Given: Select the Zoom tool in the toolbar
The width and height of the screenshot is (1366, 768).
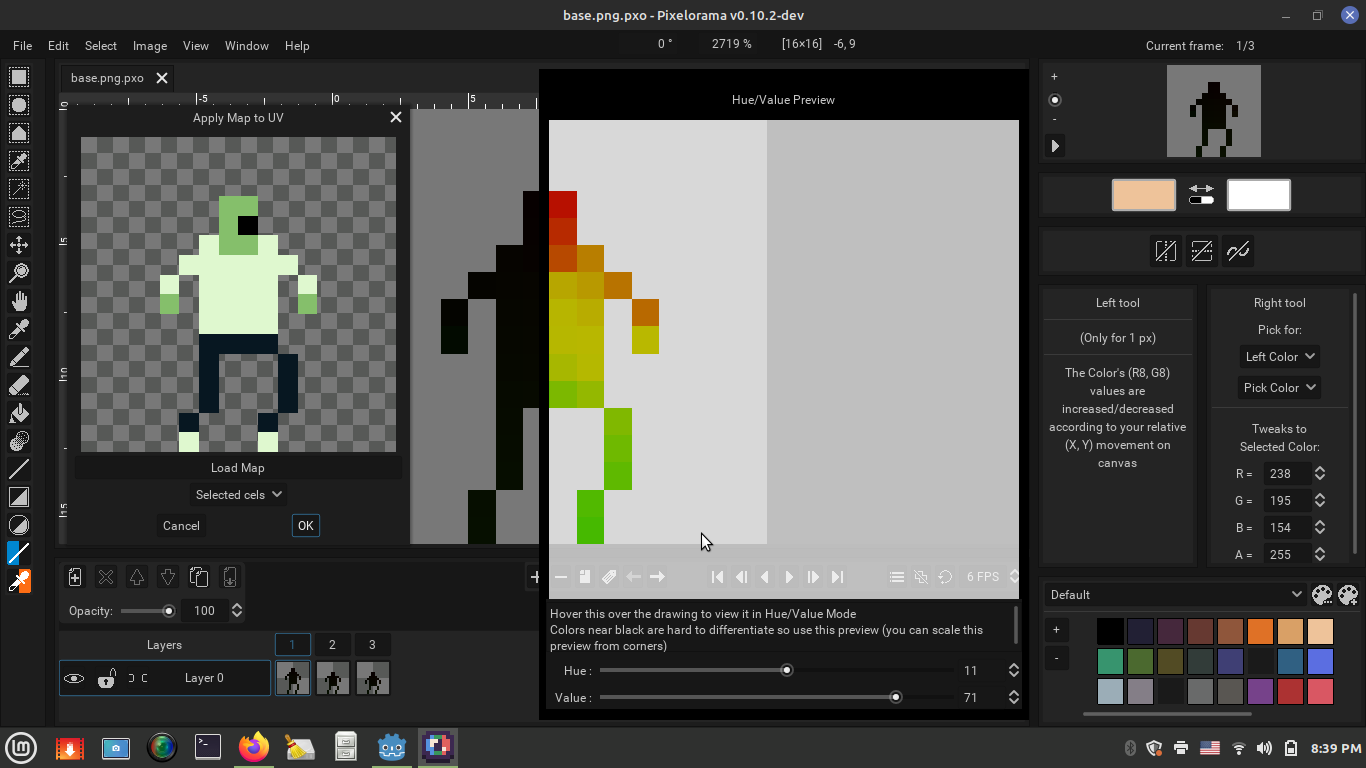Looking at the screenshot, I should (x=18, y=271).
